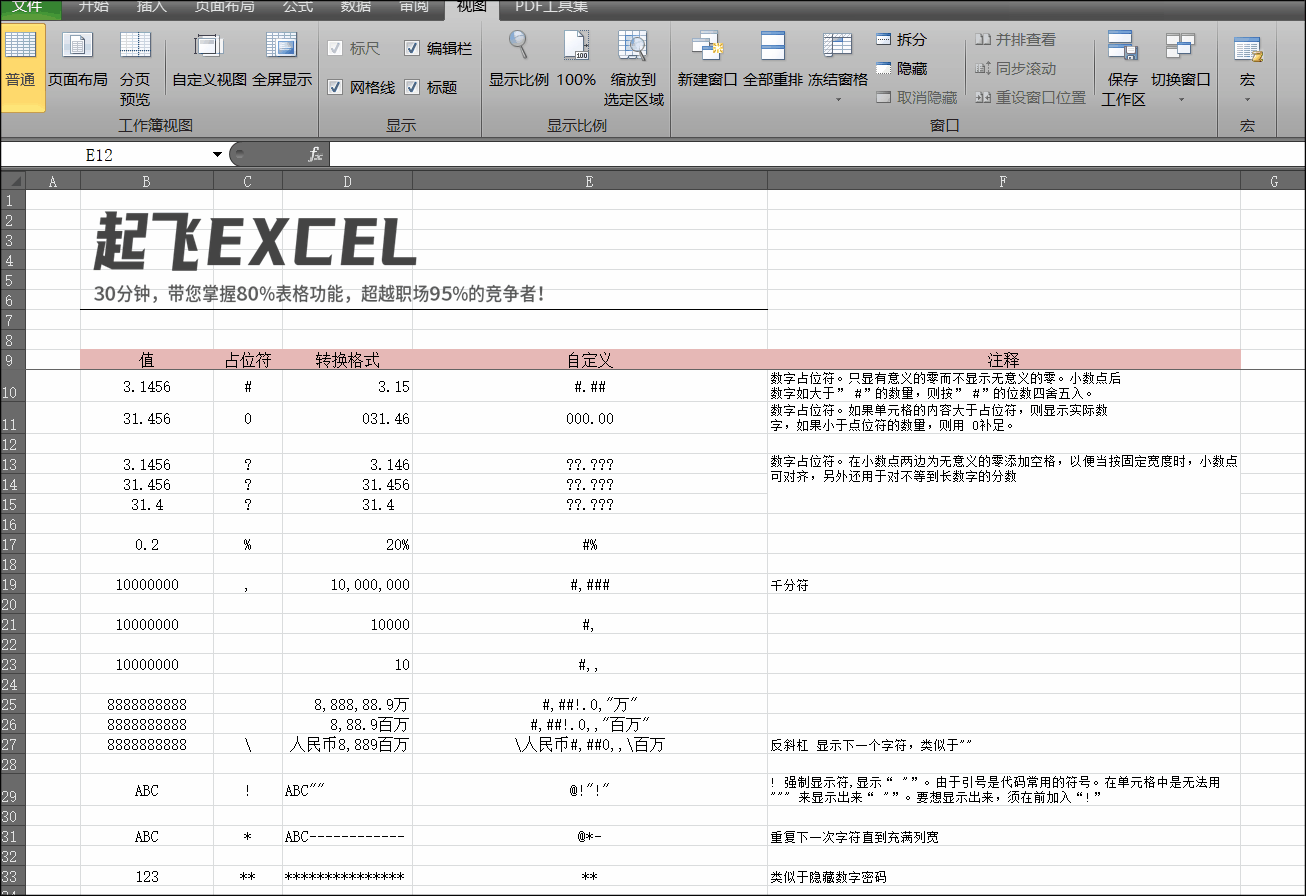1306x896 pixels.
Task: Click the 自定义 header cell
Action: [x=590, y=360]
